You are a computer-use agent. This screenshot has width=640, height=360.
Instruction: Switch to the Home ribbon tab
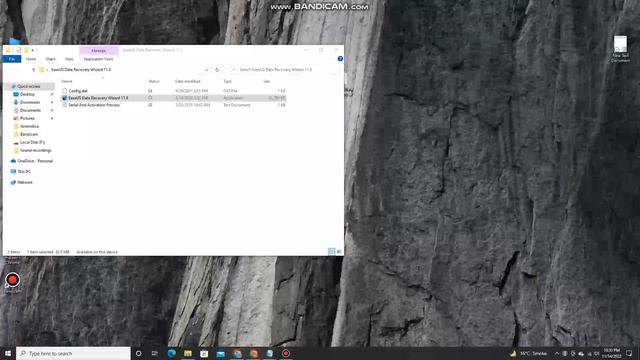[x=31, y=59]
